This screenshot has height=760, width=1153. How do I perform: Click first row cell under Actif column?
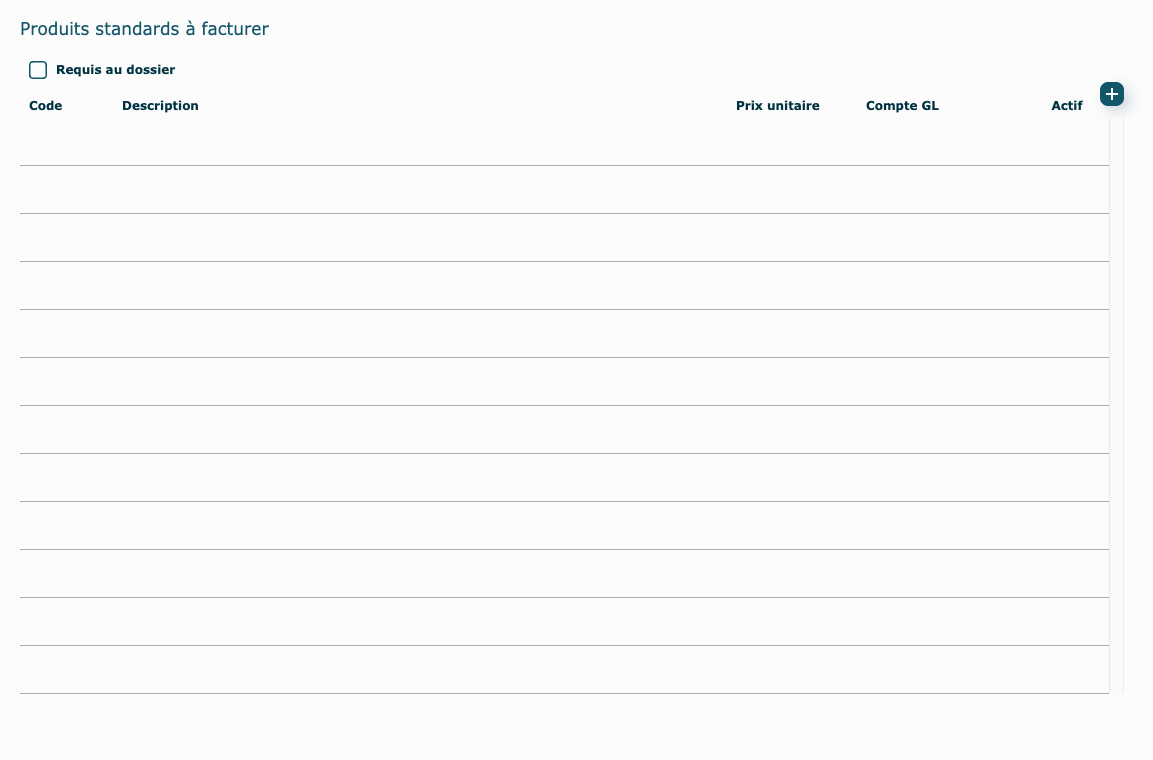click(1066, 142)
